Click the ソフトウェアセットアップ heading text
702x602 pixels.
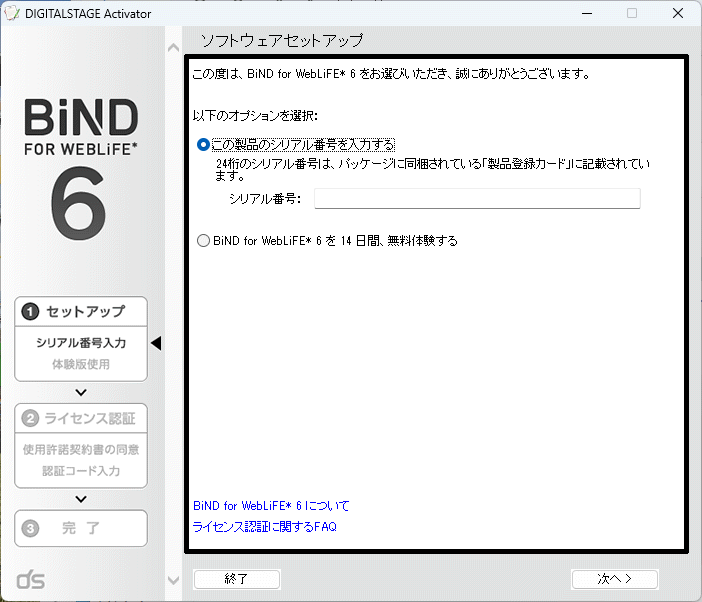tap(282, 41)
